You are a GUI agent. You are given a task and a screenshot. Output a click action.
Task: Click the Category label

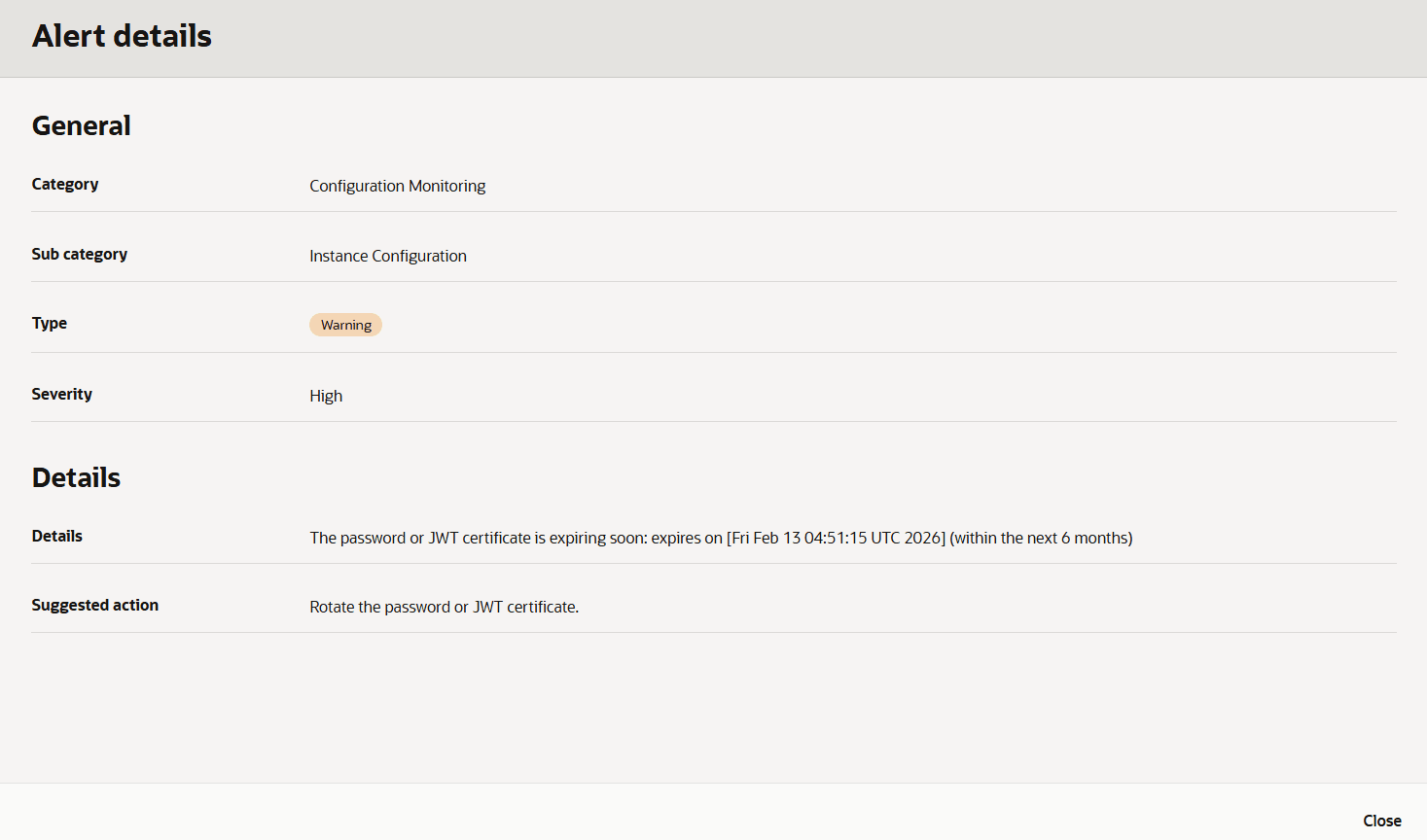(64, 184)
